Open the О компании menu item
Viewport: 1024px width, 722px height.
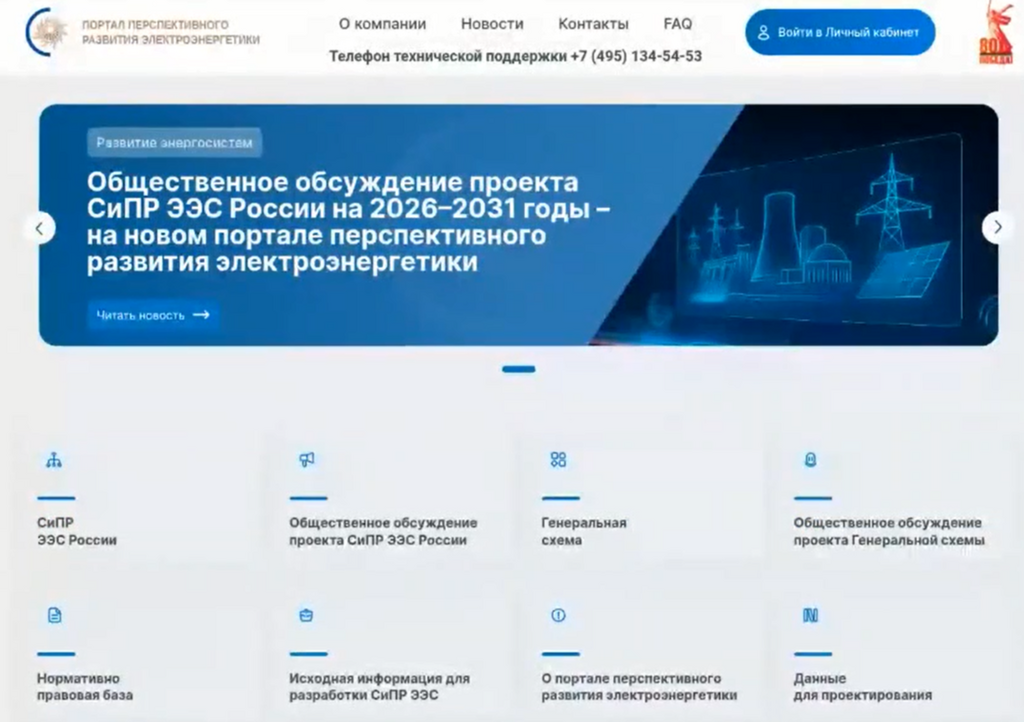tap(382, 24)
